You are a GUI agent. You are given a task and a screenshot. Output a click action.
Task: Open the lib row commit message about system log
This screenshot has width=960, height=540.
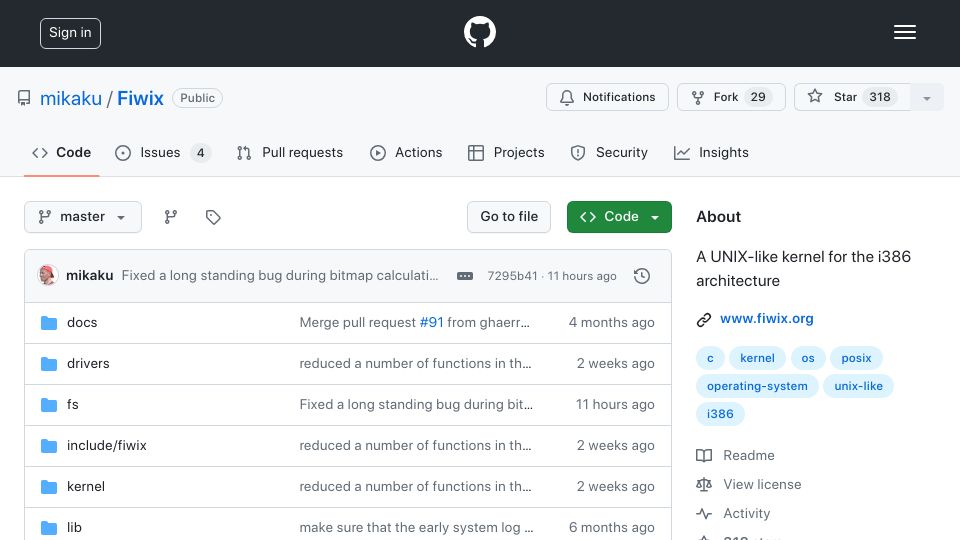(x=416, y=528)
